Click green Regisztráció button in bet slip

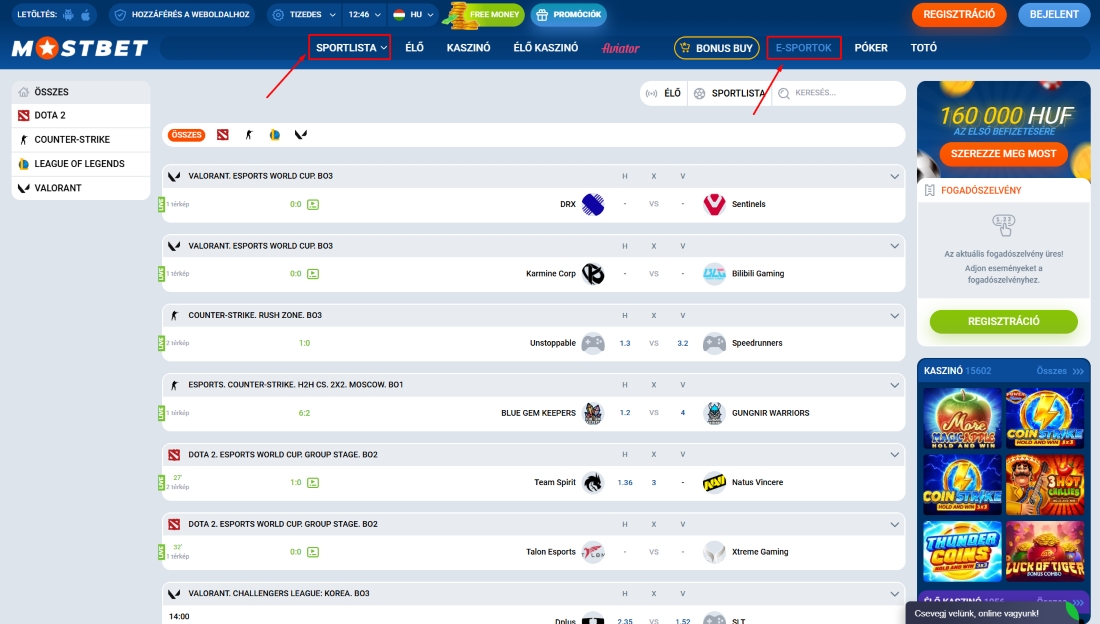tap(1003, 321)
